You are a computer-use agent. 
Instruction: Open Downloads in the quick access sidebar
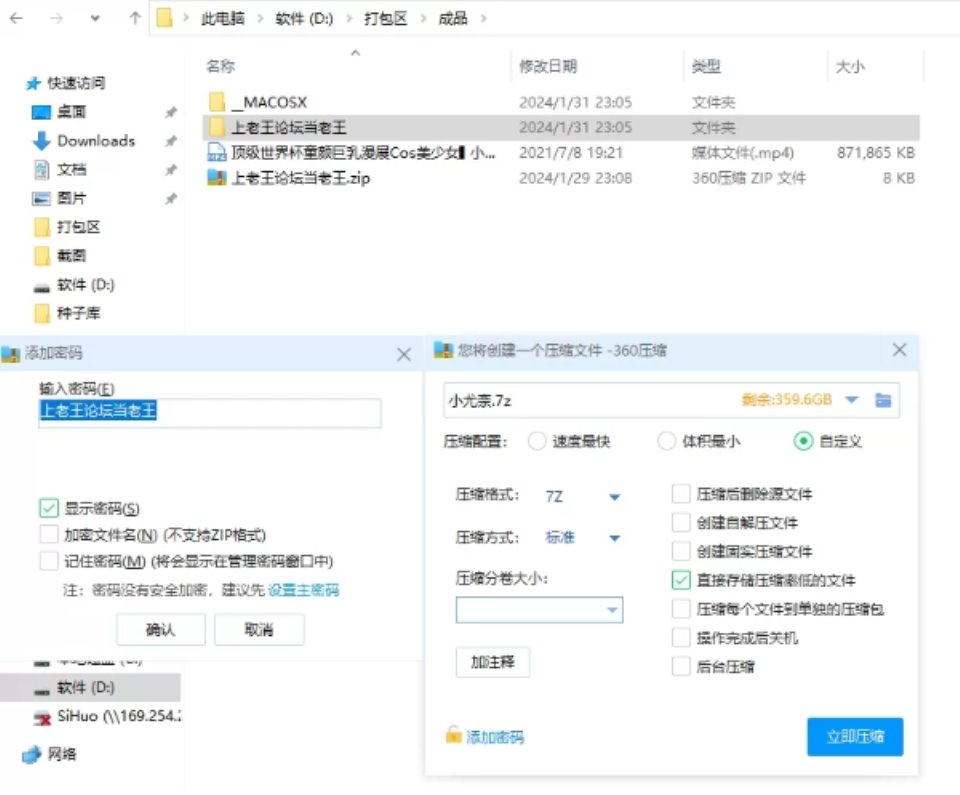pyautogui.click(x=95, y=141)
